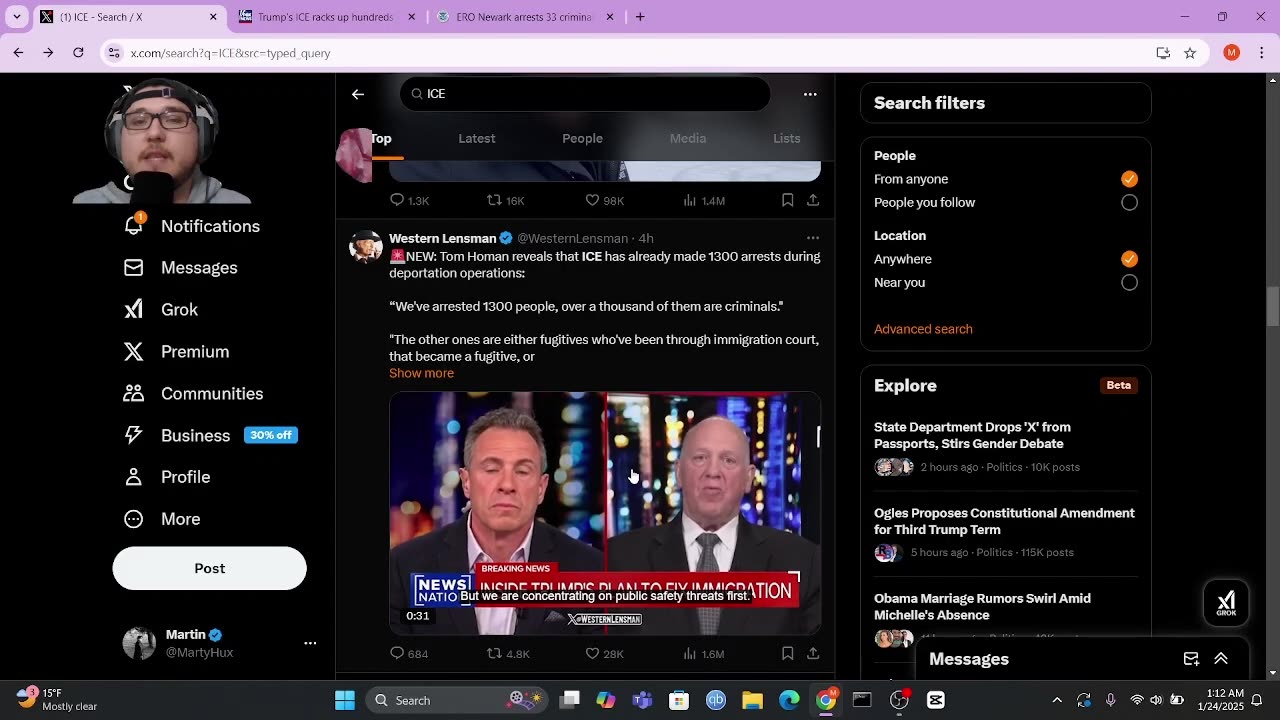Open the Advanced search link
The image size is (1280, 720).
[x=923, y=329]
